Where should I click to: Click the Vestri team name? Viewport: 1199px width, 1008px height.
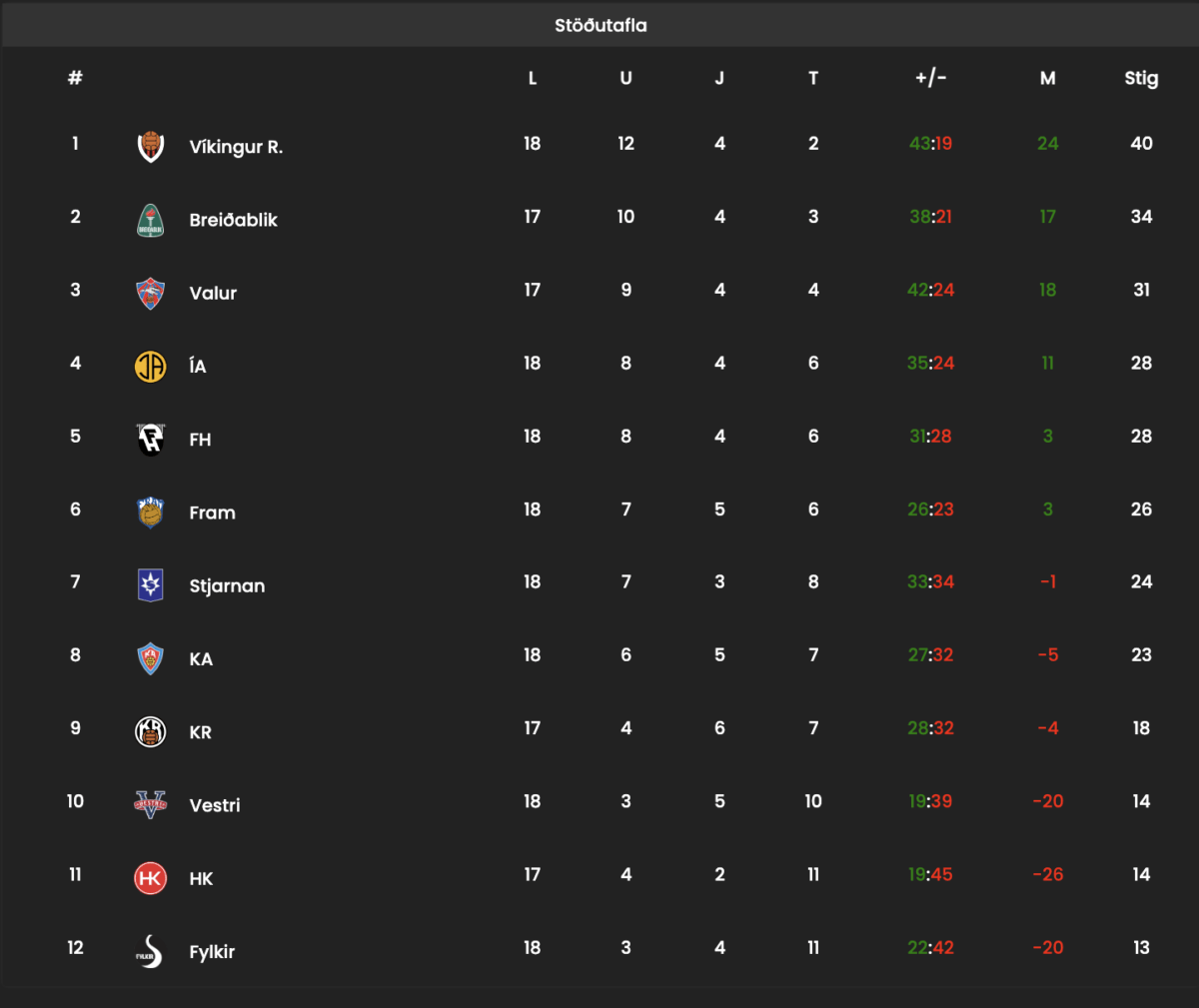(x=215, y=805)
